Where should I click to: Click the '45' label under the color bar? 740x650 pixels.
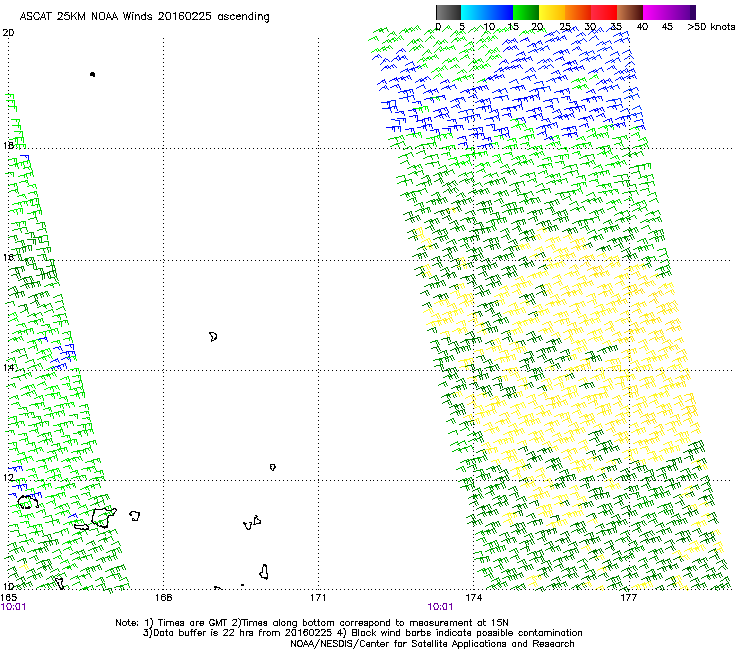click(667, 27)
